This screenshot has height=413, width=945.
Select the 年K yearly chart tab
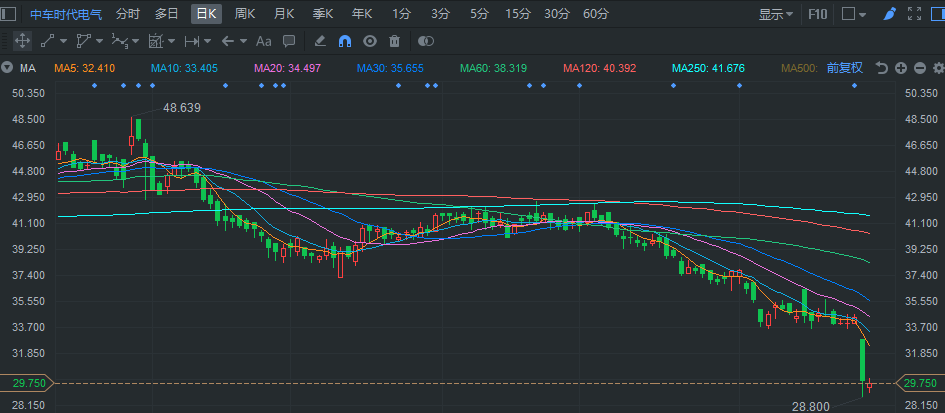point(362,14)
